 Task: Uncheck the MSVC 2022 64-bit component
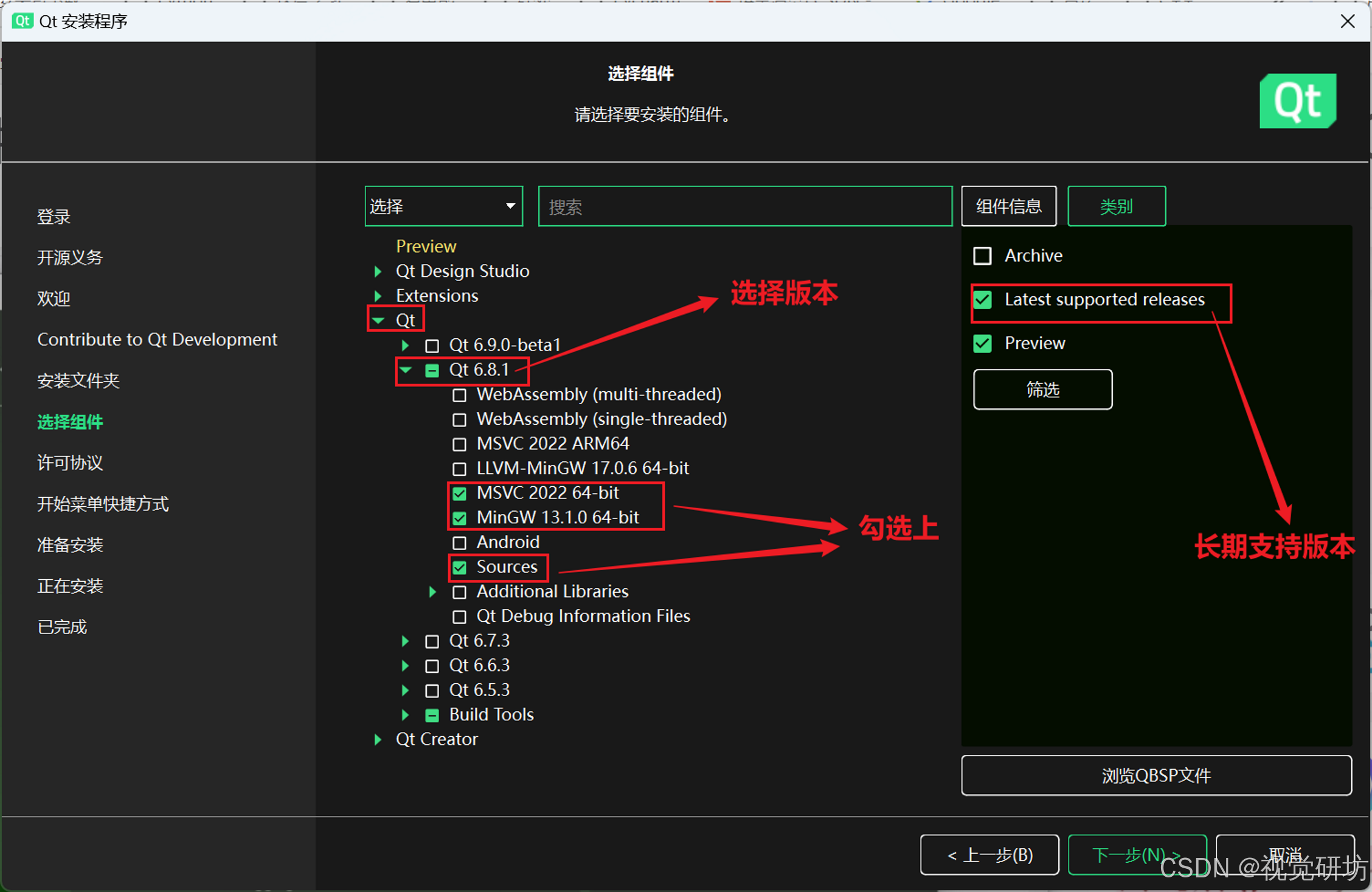click(460, 493)
